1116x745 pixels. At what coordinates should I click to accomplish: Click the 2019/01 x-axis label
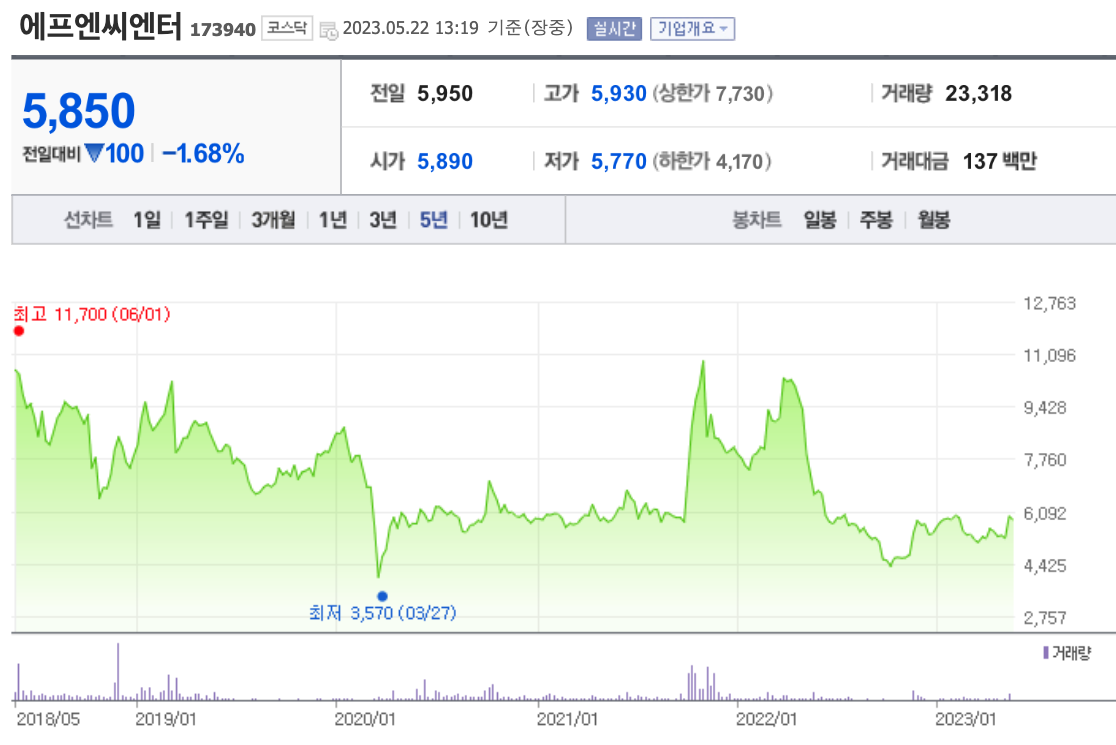point(166,719)
